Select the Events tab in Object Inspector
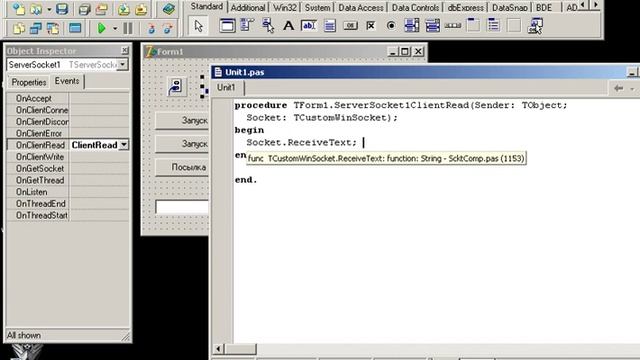The image size is (640, 360). click(67, 81)
